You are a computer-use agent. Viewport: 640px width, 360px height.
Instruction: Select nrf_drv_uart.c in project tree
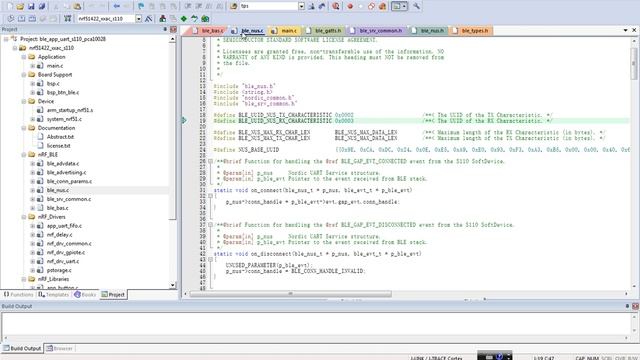(x=63, y=261)
